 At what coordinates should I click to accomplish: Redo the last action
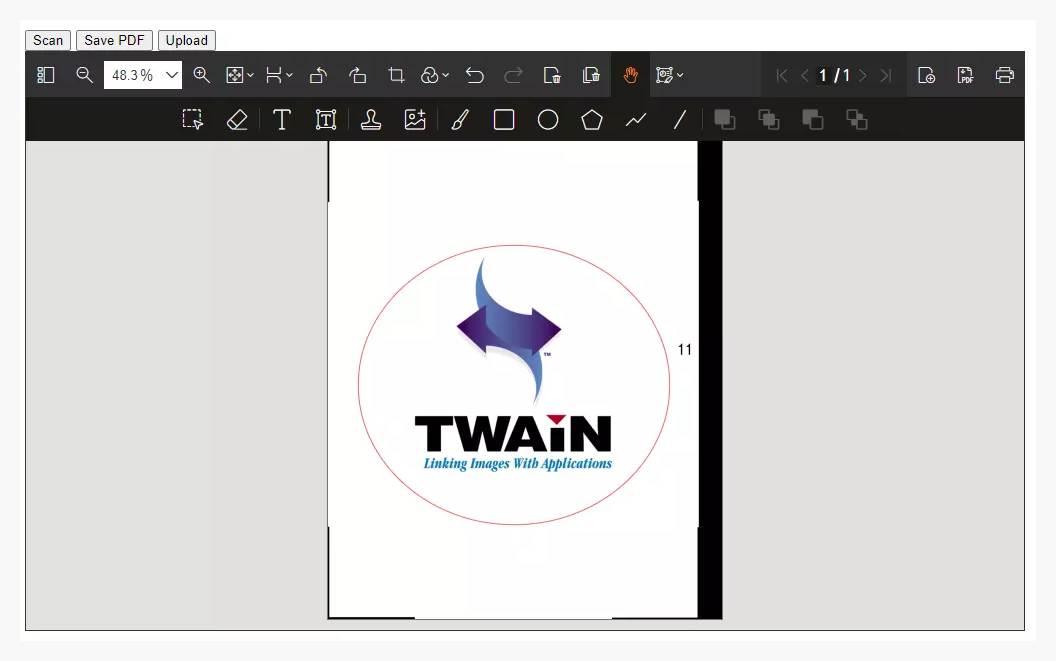513,75
